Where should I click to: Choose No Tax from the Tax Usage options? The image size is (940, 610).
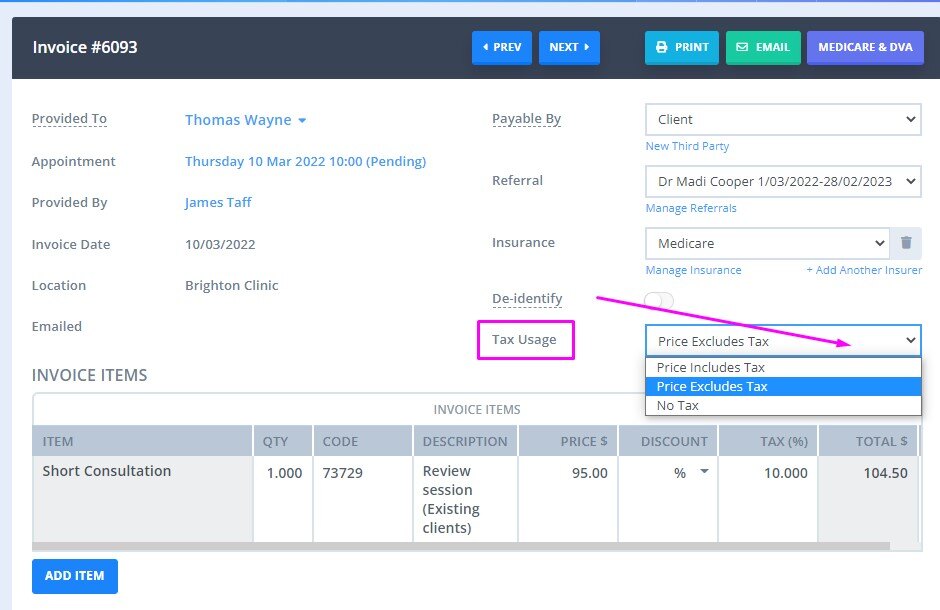pos(783,405)
